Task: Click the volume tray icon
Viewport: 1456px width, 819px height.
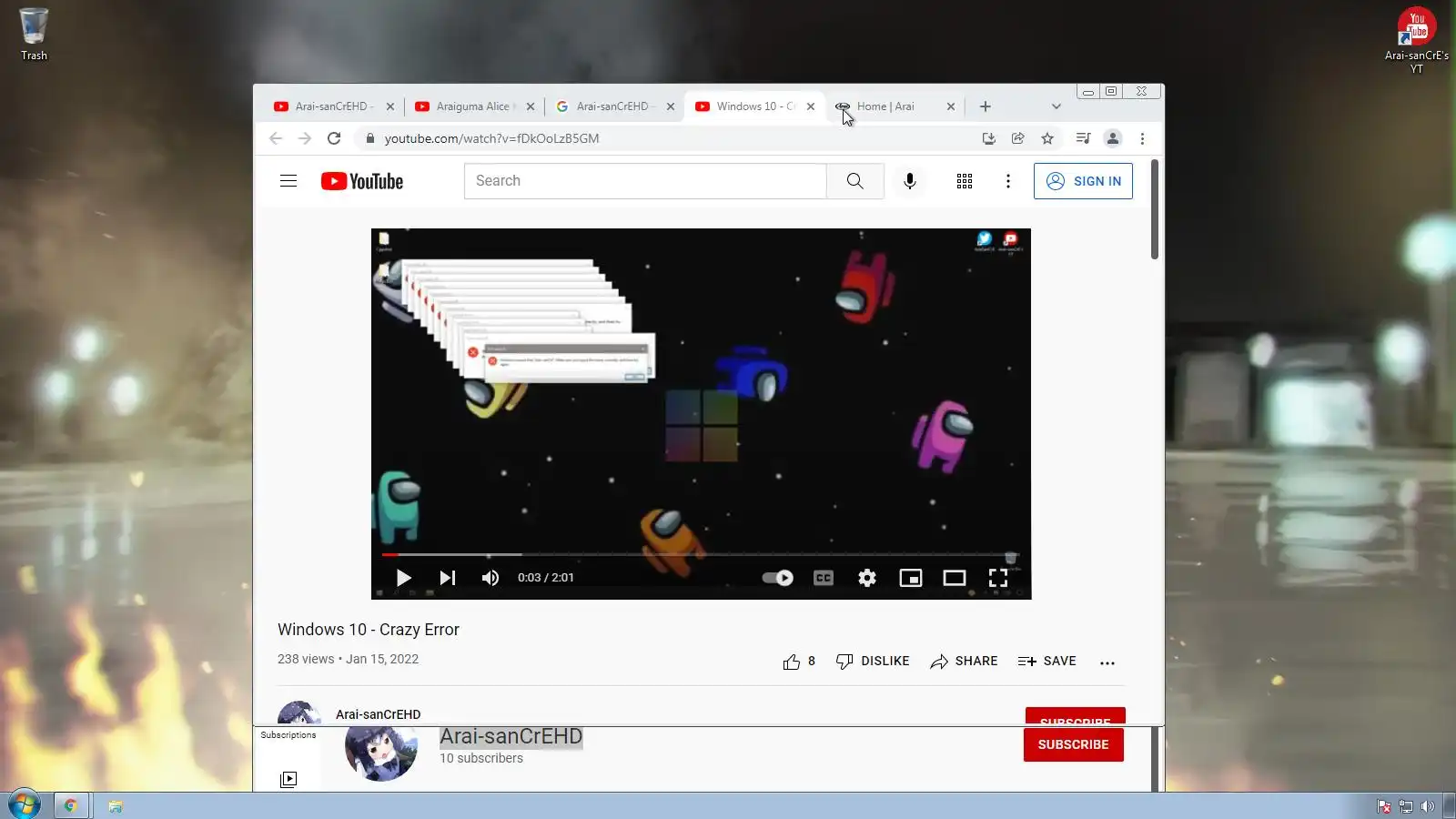Action: point(1428,806)
